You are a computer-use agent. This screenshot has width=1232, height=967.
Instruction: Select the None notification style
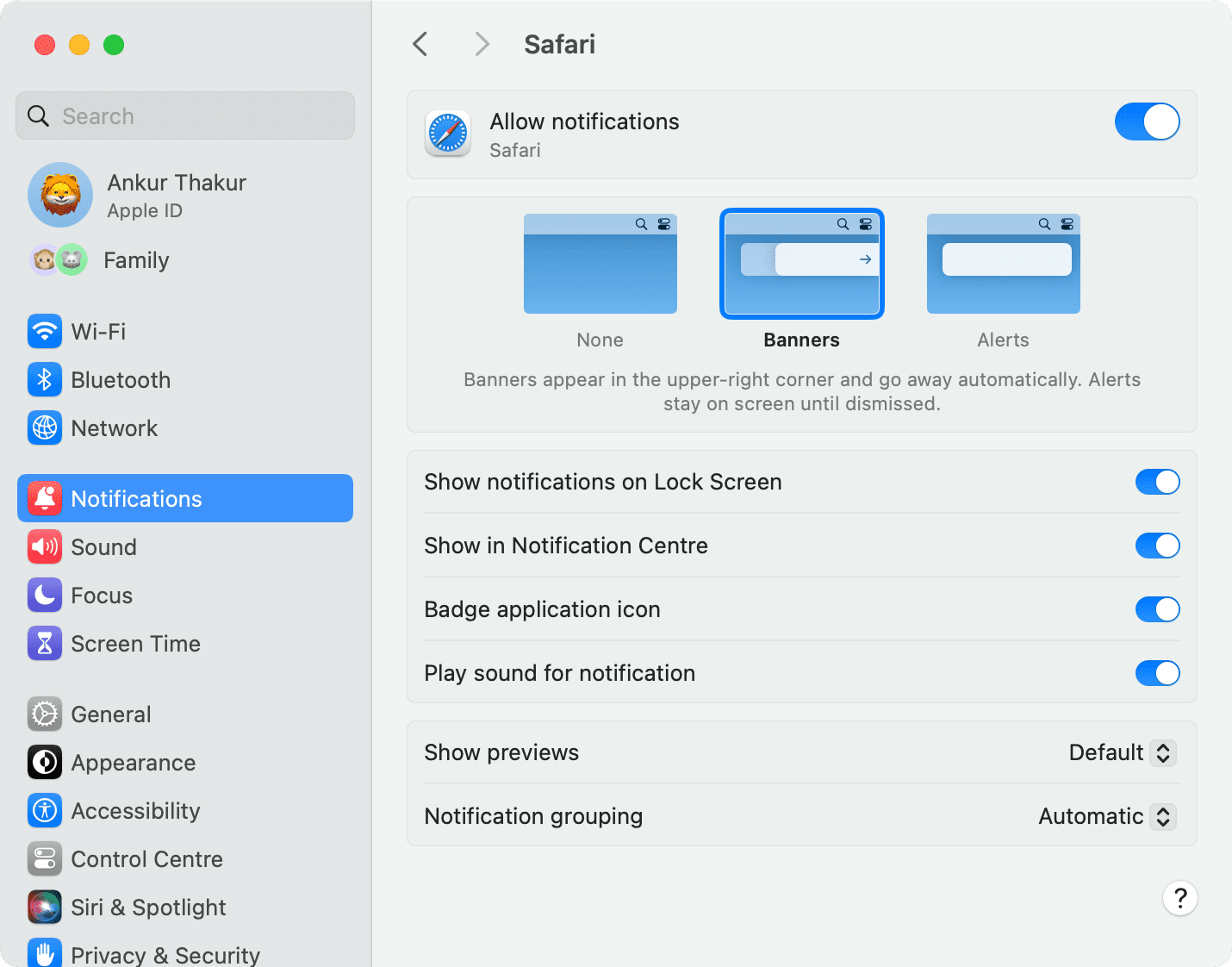click(x=600, y=264)
